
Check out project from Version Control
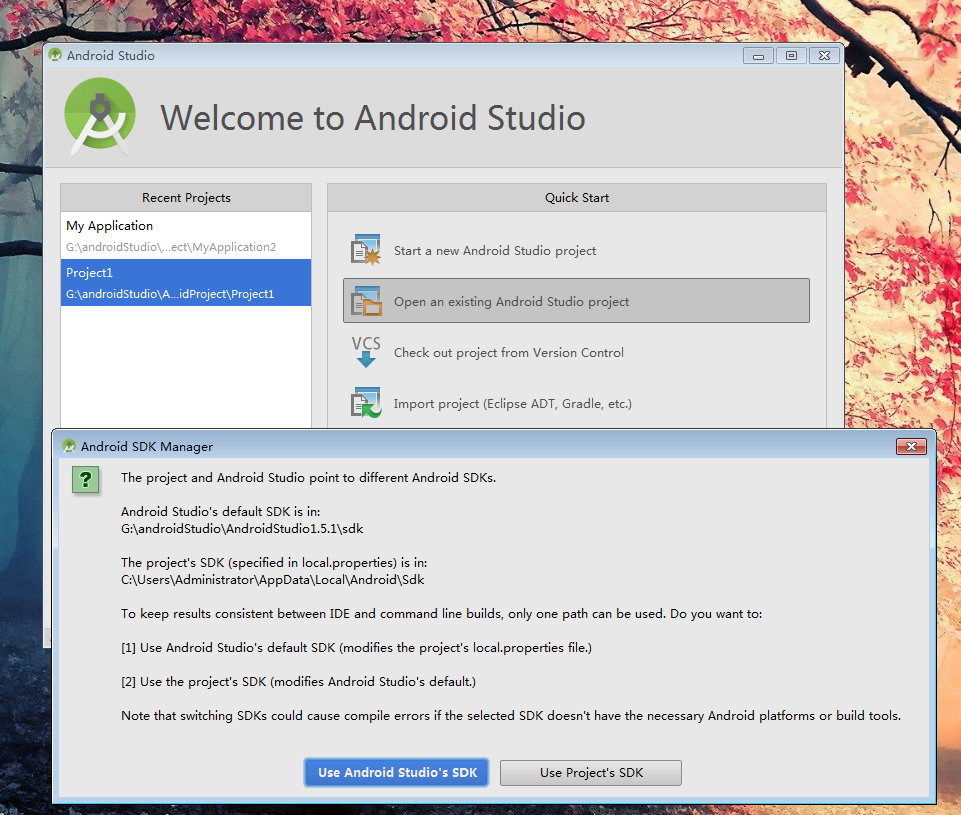576,352
